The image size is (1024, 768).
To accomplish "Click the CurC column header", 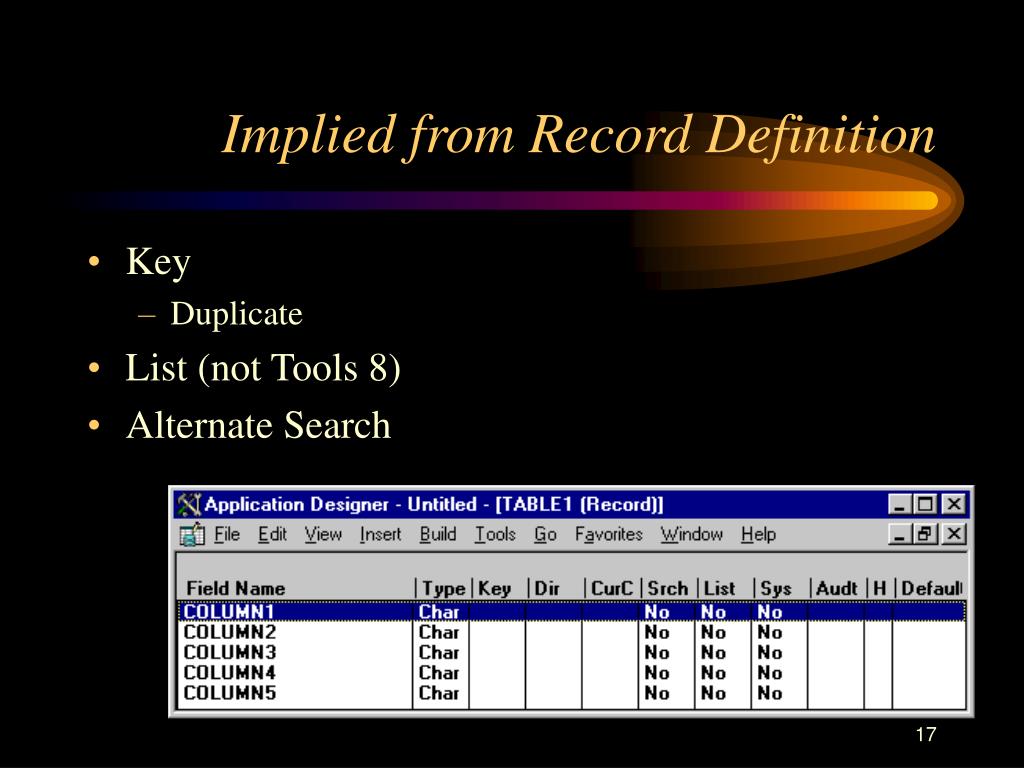I will click(612, 588).
